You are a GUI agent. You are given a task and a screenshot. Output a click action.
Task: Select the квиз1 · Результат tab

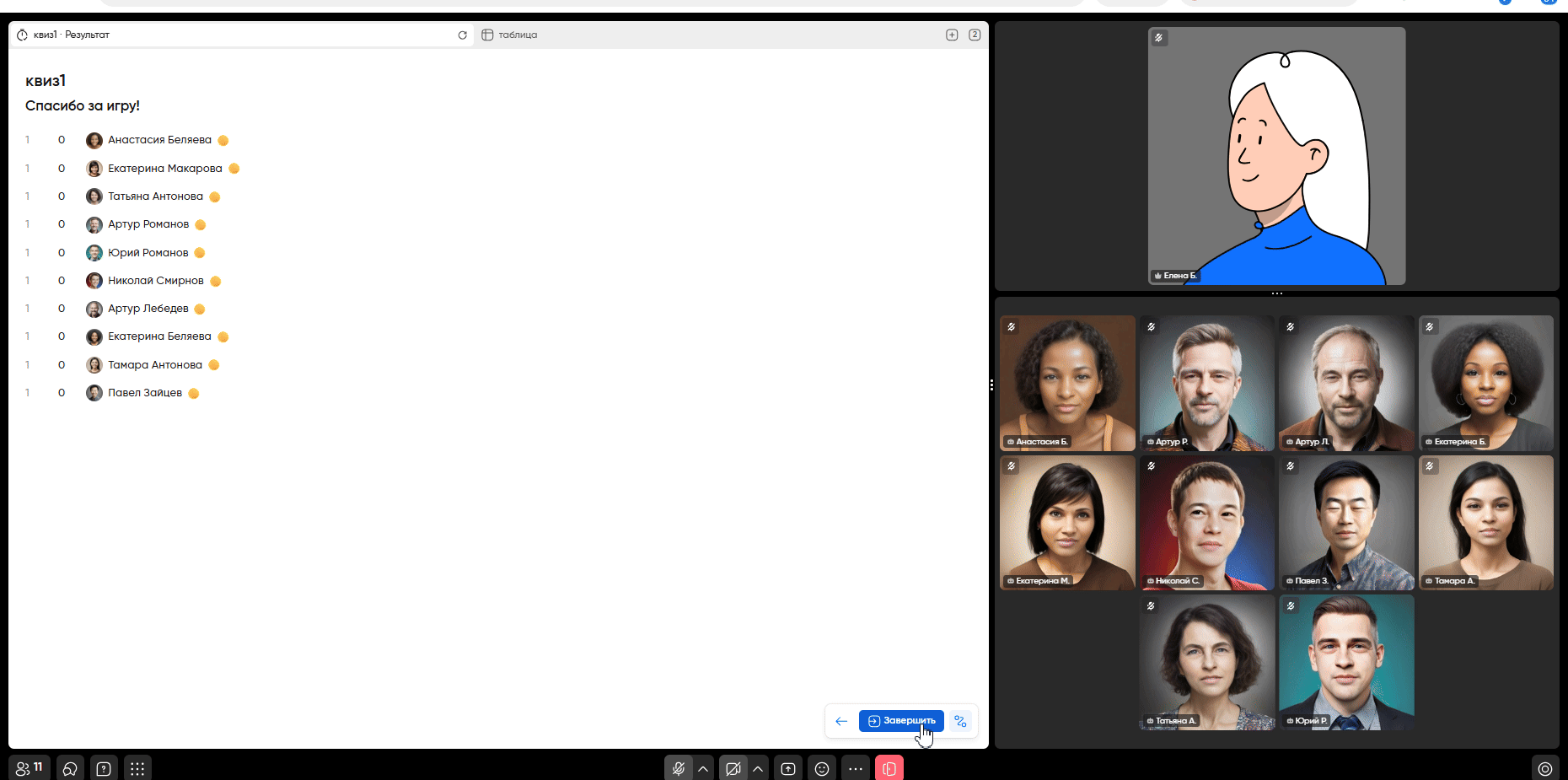tap(72, 35)
